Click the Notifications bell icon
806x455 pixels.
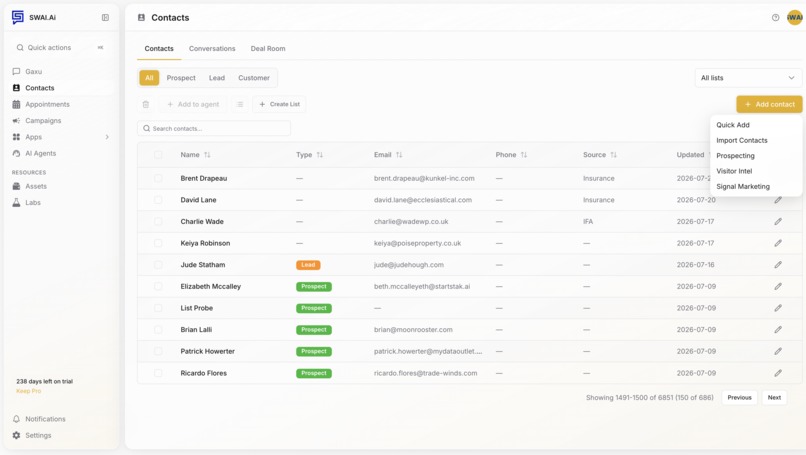[16, 419]
